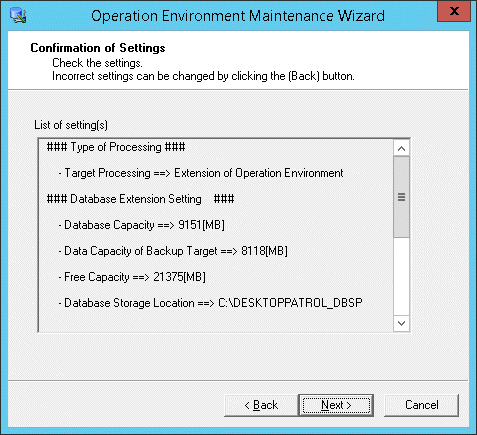Go back with the Back button
This screenshot has width=477, height=435.
coord(261,405)
